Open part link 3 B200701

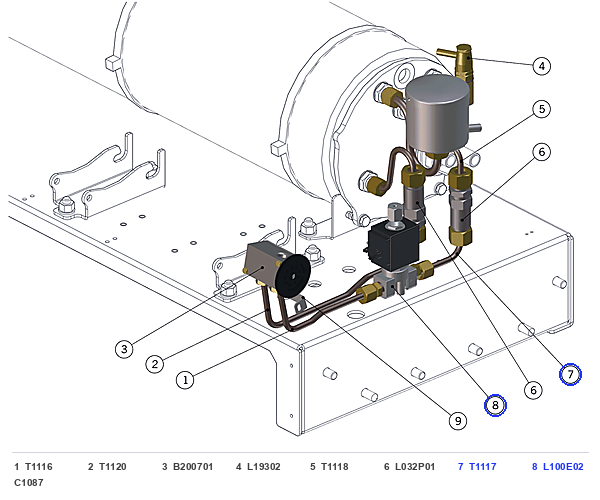click(188, 467)
